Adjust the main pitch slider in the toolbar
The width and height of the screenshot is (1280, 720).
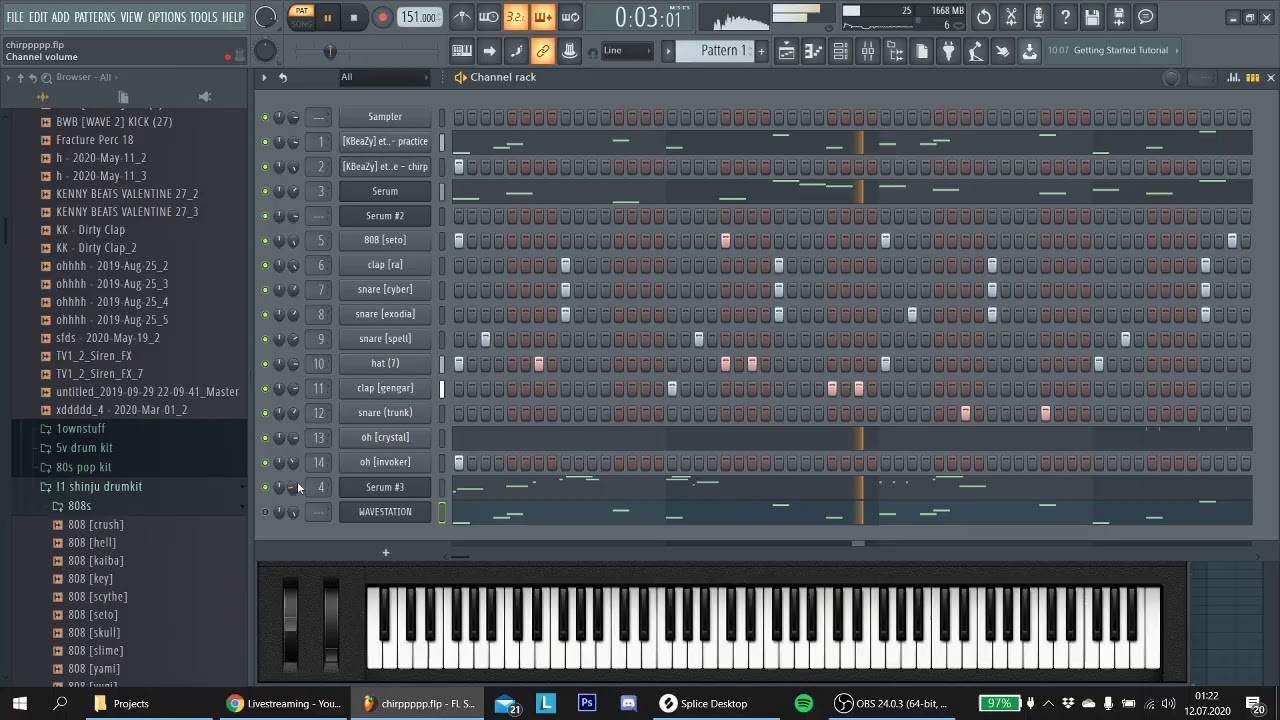[x=330, y=52]
